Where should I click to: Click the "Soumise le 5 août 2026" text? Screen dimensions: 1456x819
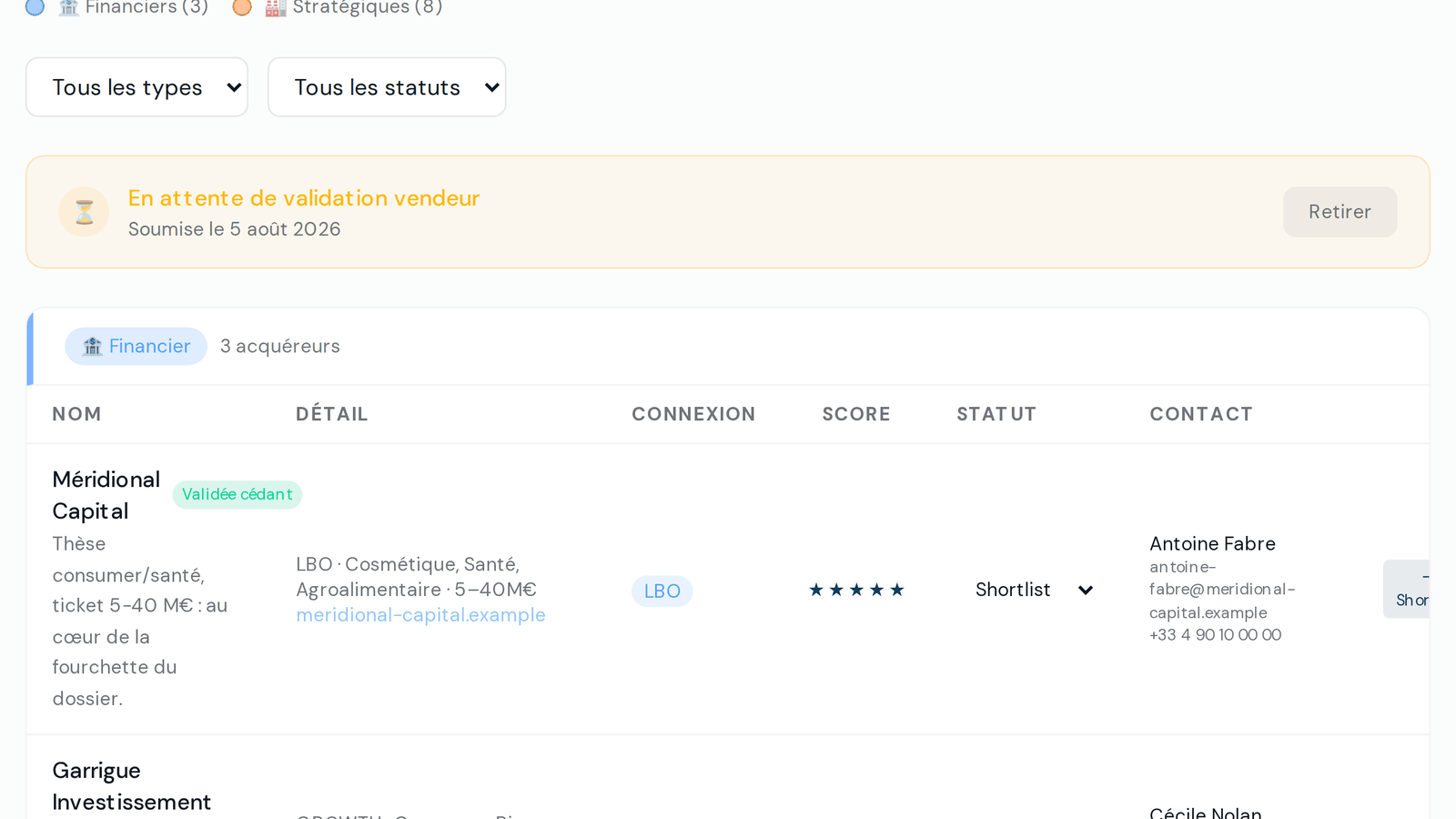pos(235,229)
